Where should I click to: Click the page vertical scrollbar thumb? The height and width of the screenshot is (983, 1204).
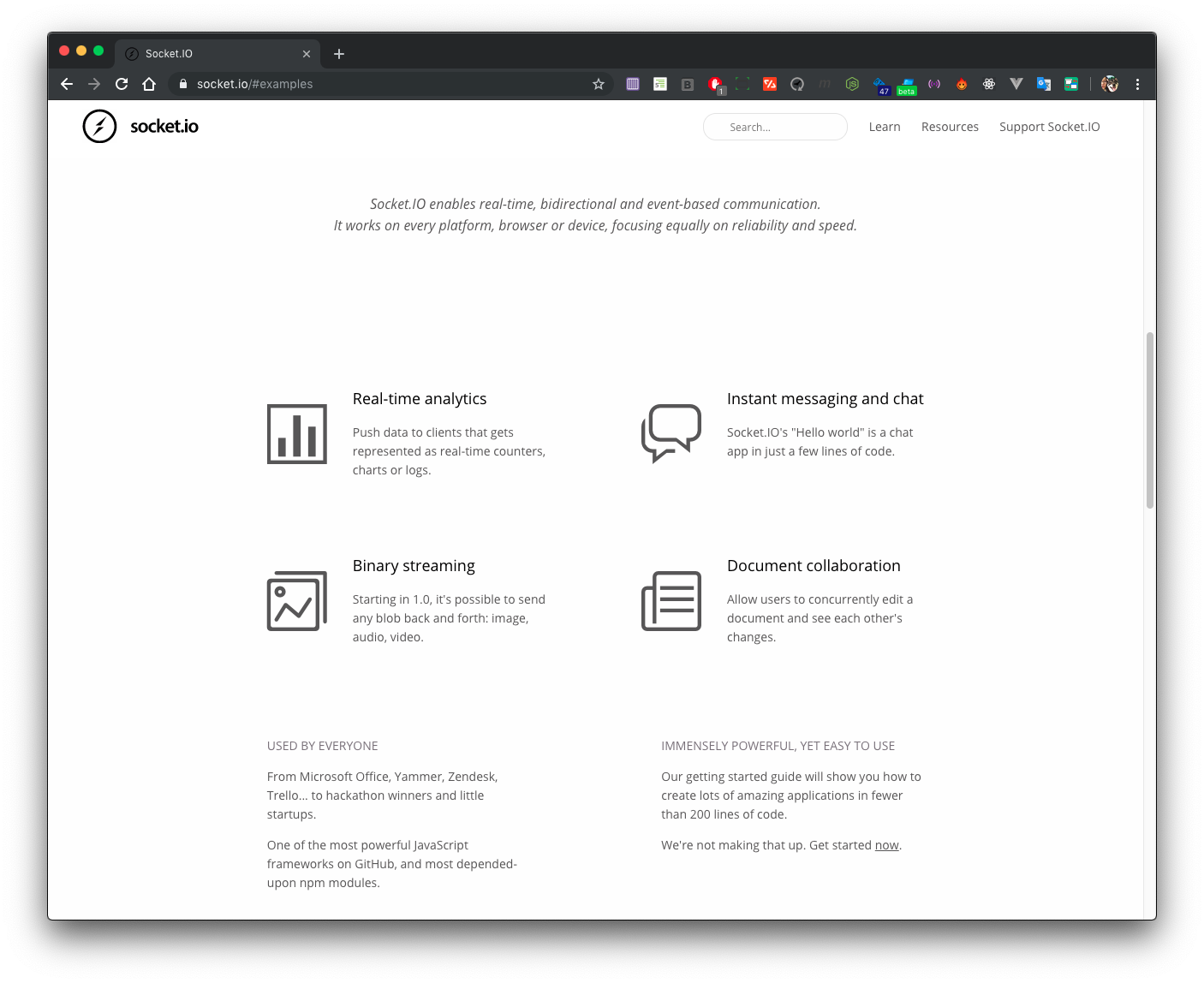(1150, 420)
